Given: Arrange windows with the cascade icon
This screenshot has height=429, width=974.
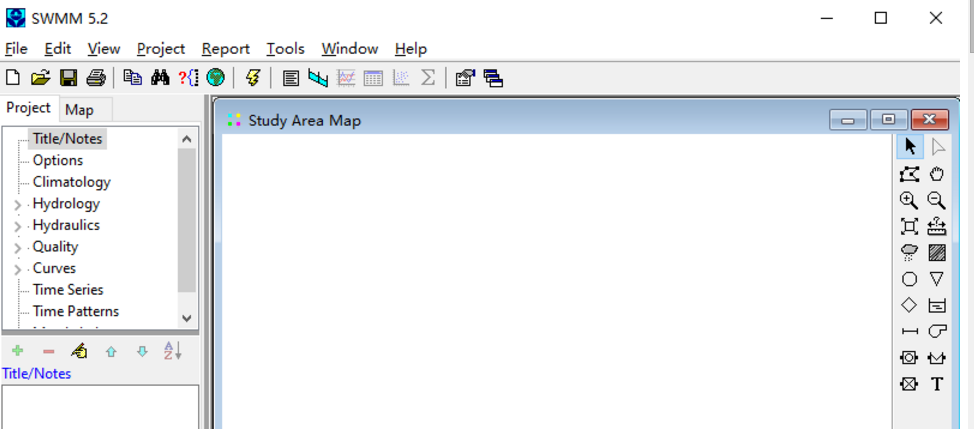Looking at the screenshot, I should (x=493, y=78).
